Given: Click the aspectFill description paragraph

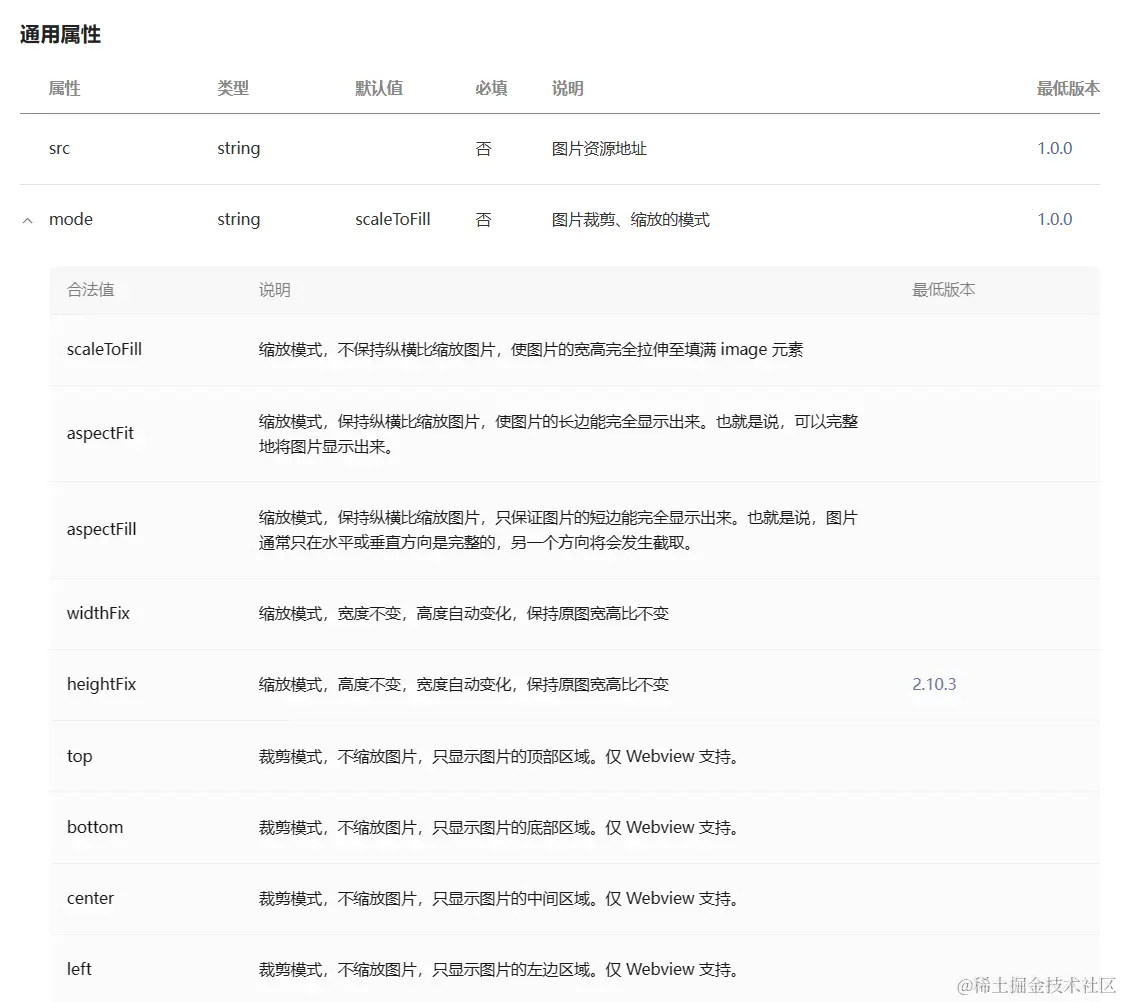Looking at the screenshot, I should click(x=558, y=530).
